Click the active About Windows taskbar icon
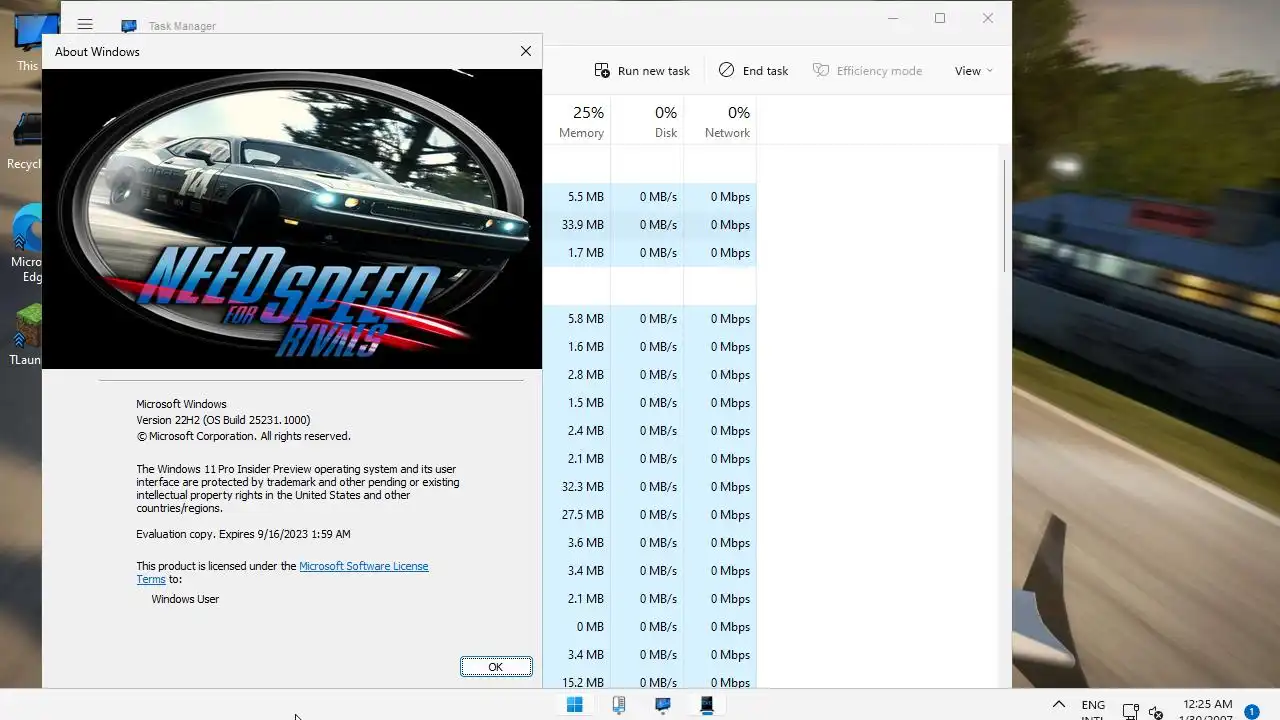1280x720 pixels. 707,705
